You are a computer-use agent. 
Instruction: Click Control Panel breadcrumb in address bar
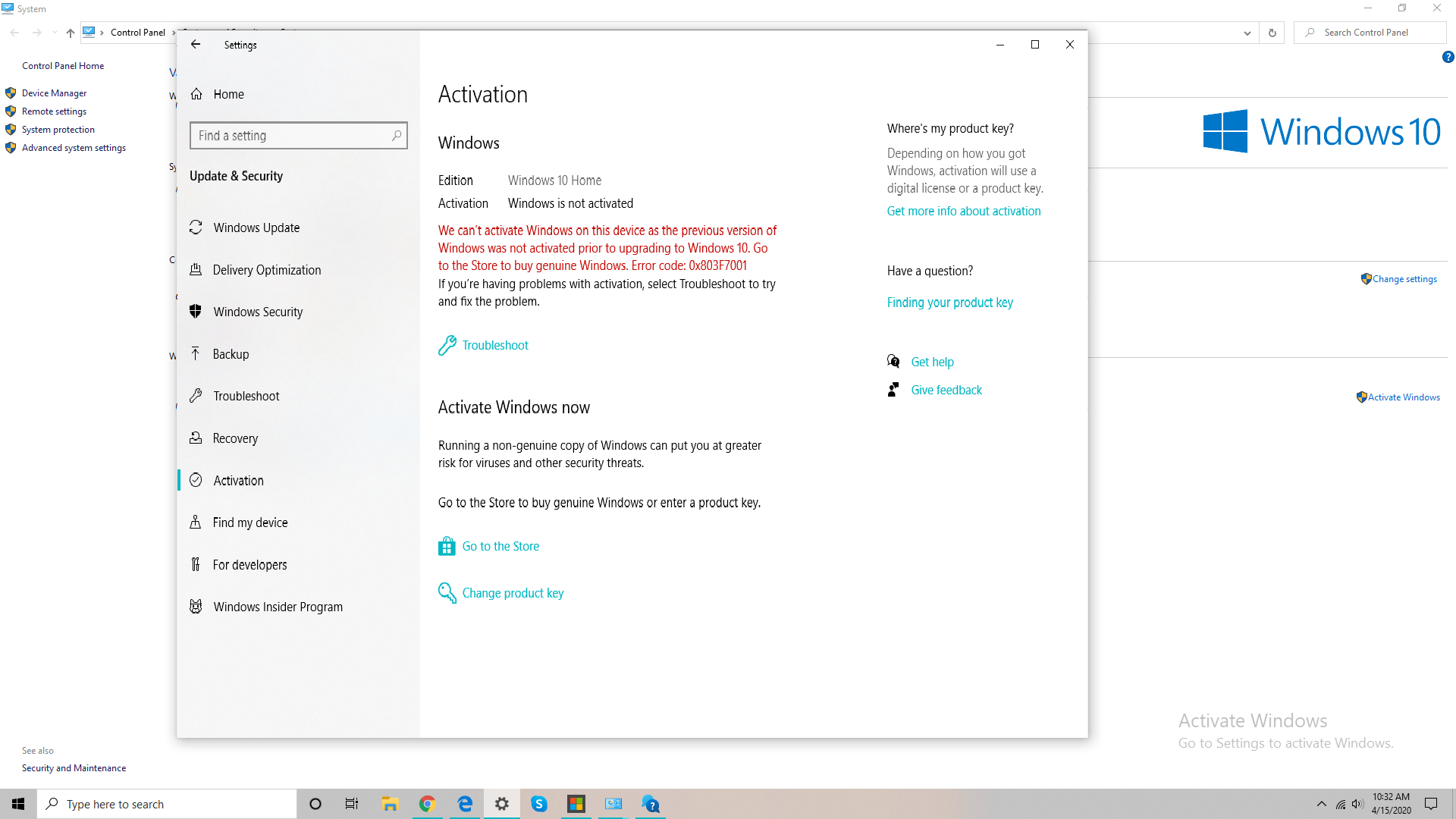coord(138,33)
